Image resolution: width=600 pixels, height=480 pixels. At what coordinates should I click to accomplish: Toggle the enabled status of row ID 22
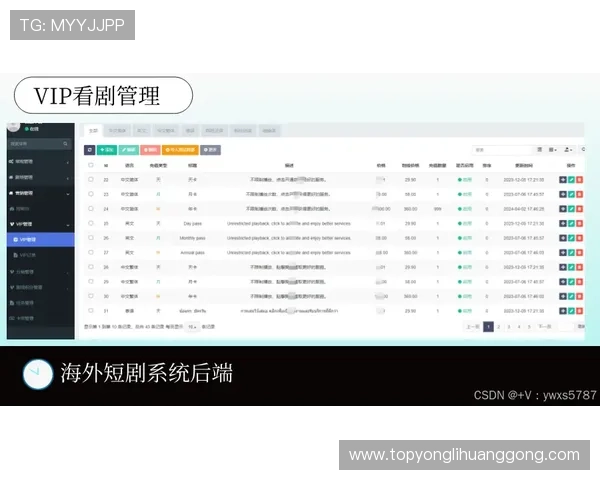coord(465,180)
